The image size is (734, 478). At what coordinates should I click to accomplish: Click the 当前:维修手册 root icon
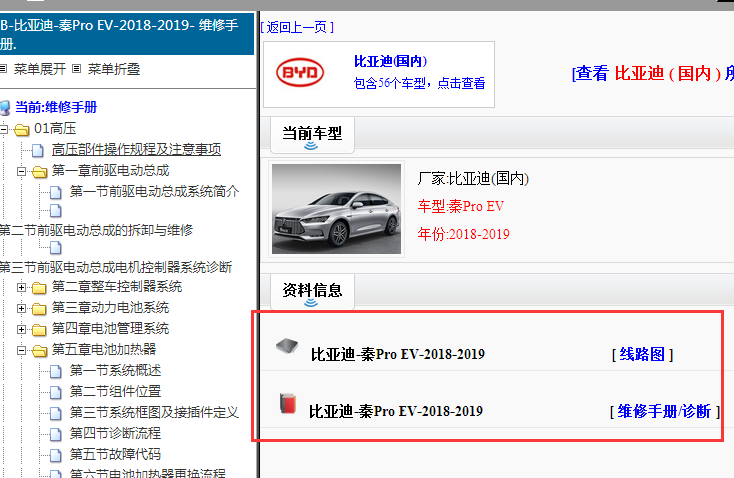pos(5,108)
